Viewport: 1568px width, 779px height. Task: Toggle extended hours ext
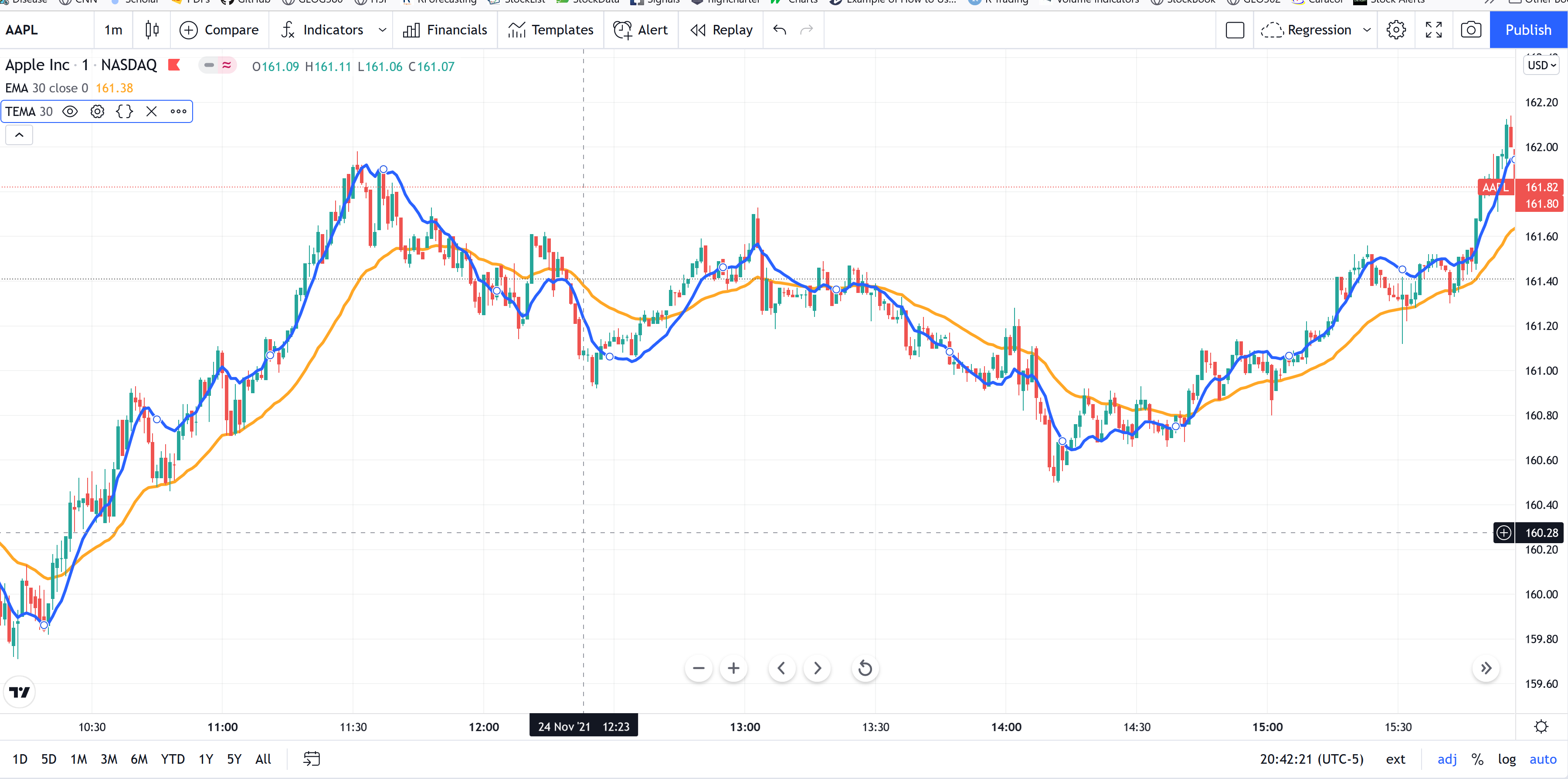click(1395, 759)
